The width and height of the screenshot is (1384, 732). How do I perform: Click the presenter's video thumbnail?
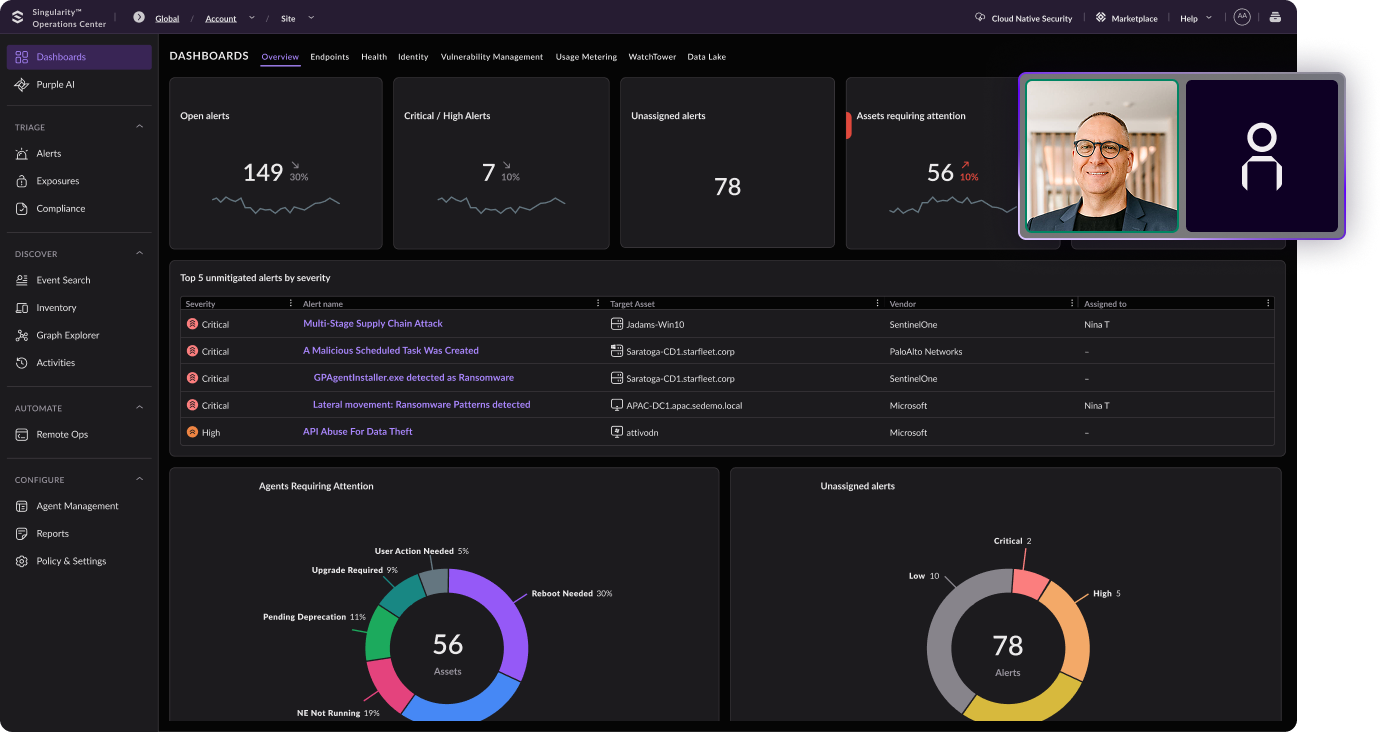[x=1101, y=156]
